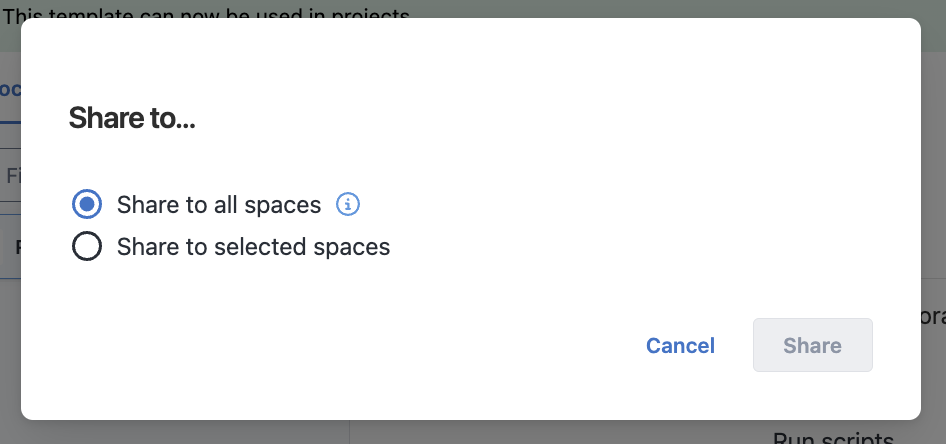Click the Share to... dialog heading
Screen dimensions: 946x444
(132, 118)
